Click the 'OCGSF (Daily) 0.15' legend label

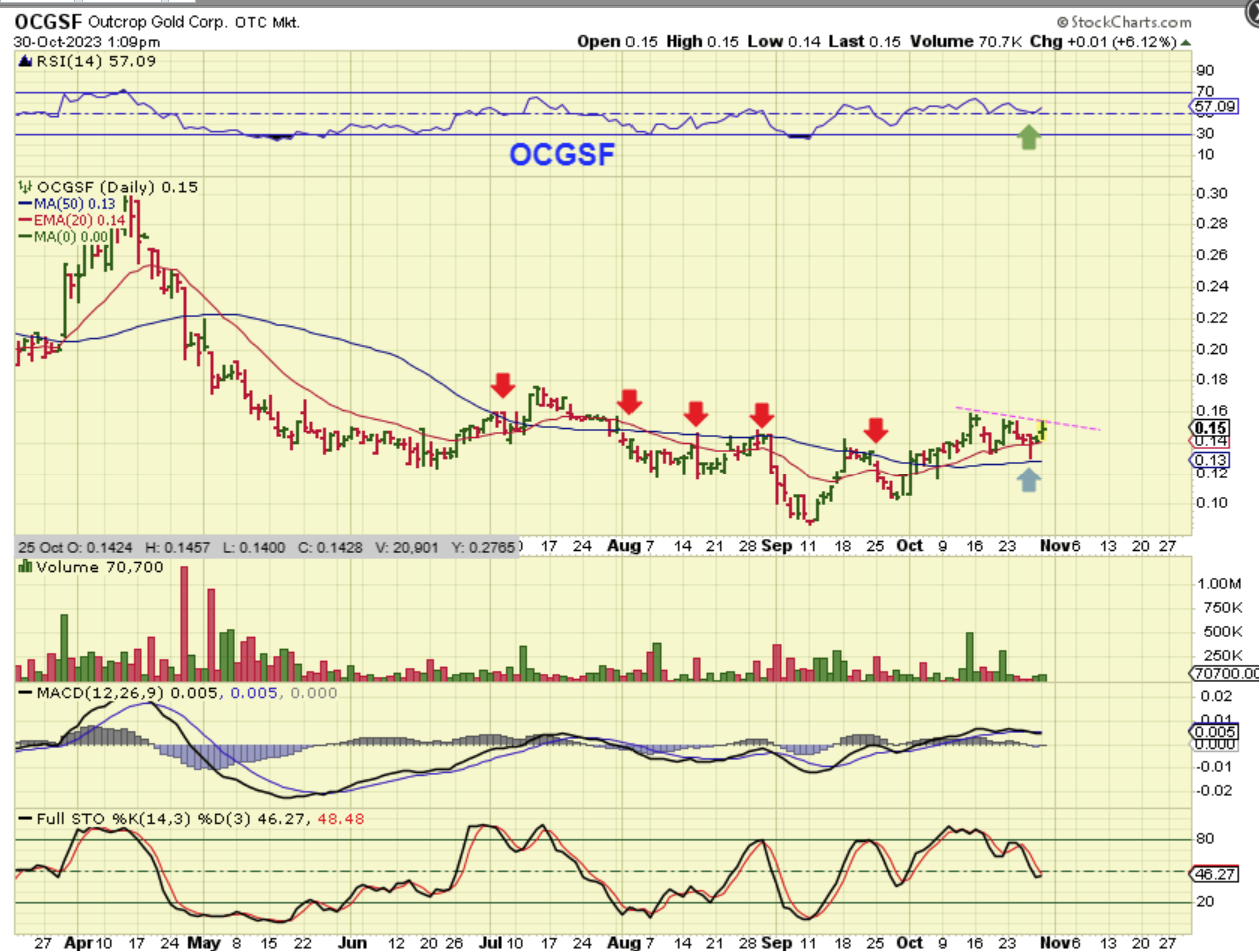pos(116,187)
